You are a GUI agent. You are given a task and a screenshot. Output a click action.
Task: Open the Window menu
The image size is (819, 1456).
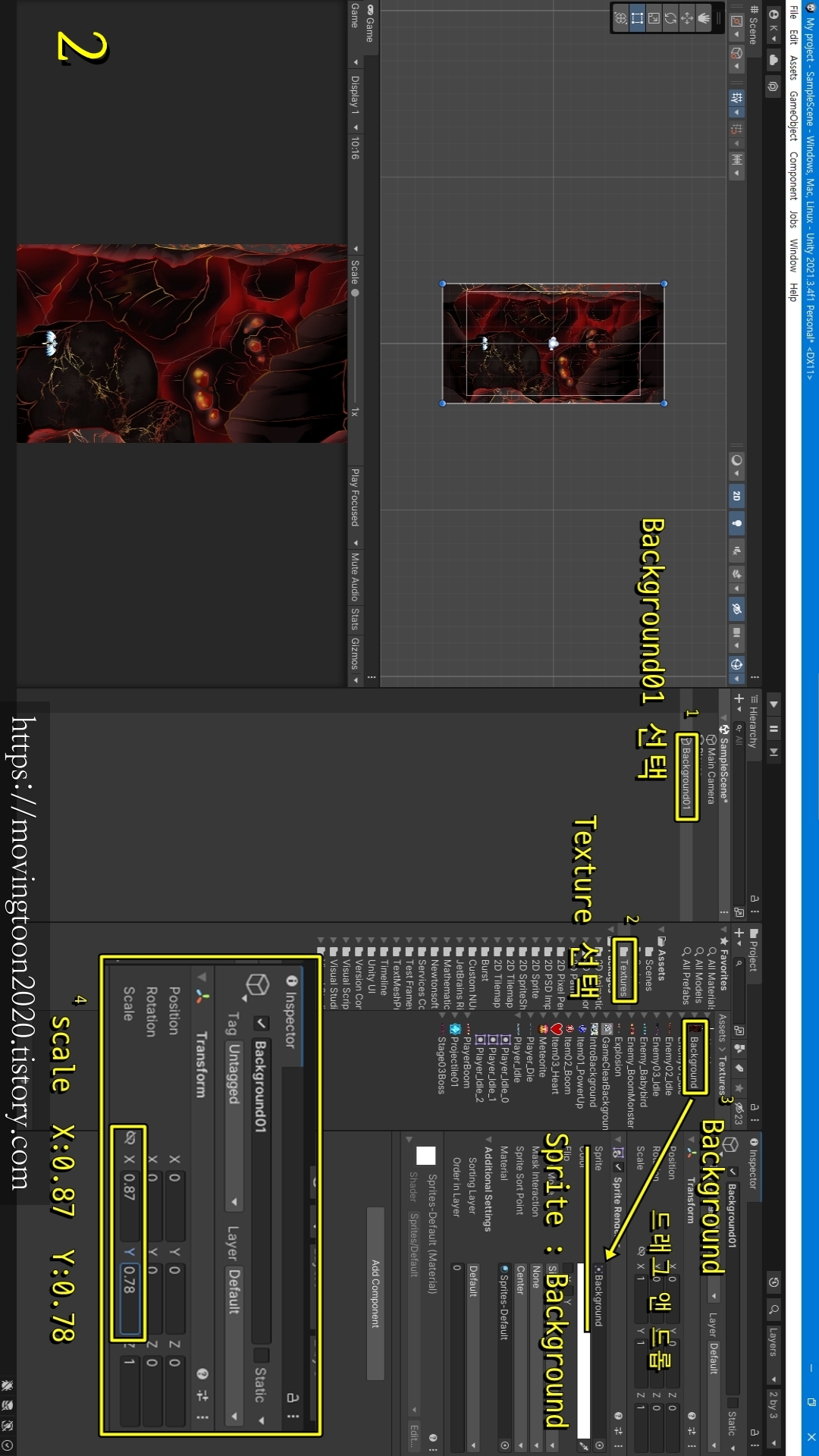tap(793, 256)
